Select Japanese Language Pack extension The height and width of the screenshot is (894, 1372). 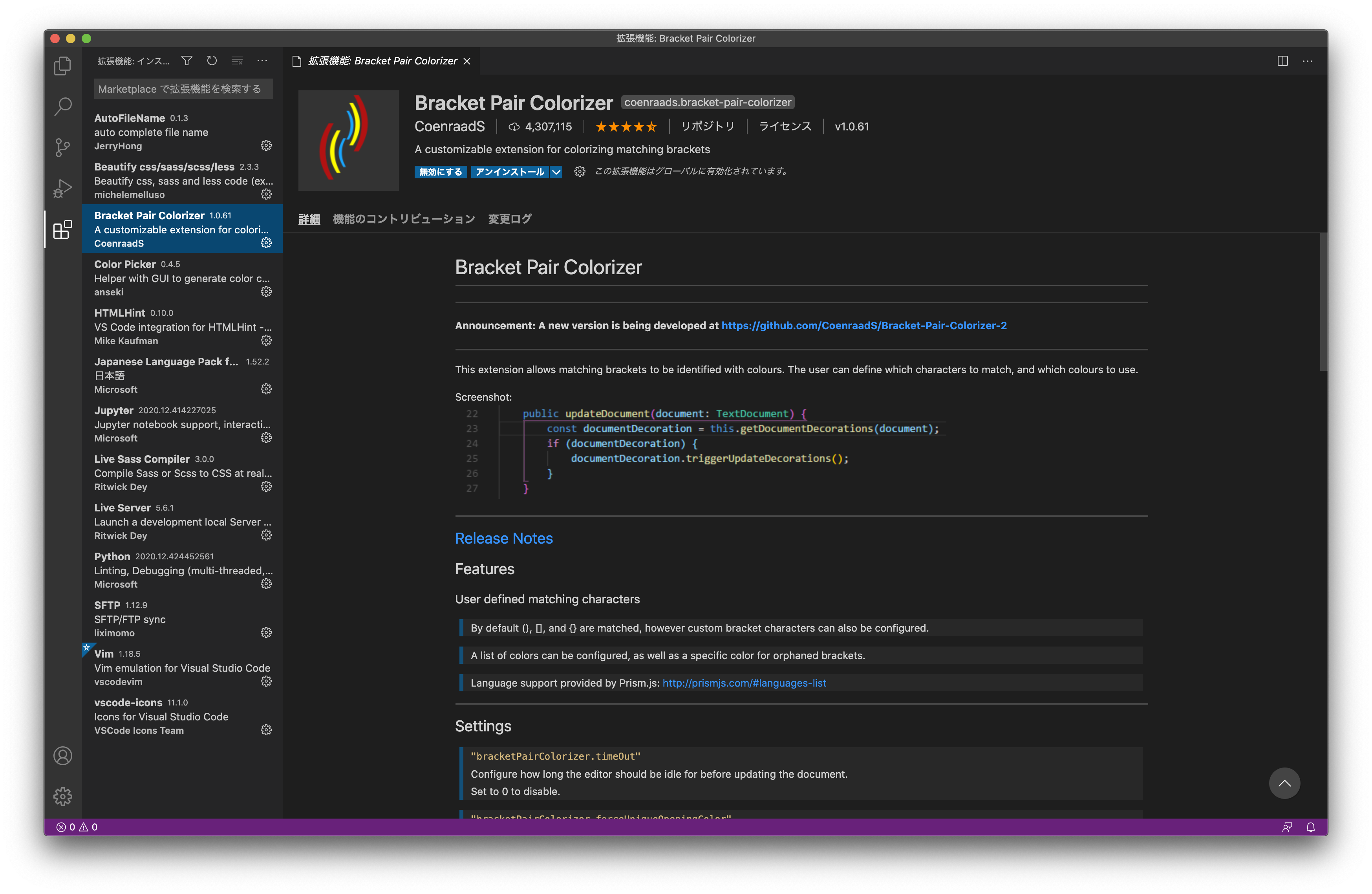coord(182,375)
